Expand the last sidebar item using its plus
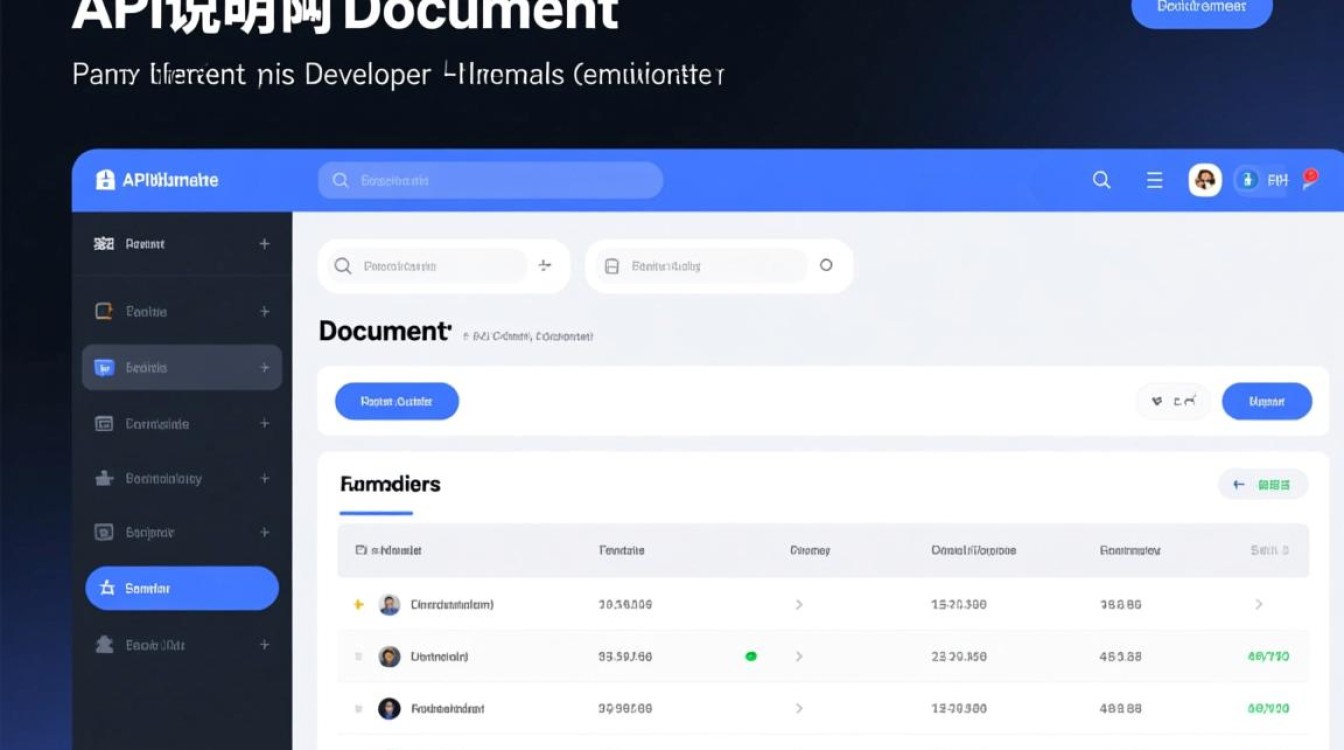Viewport: 1344px width, 750px height. coord(264,645)
